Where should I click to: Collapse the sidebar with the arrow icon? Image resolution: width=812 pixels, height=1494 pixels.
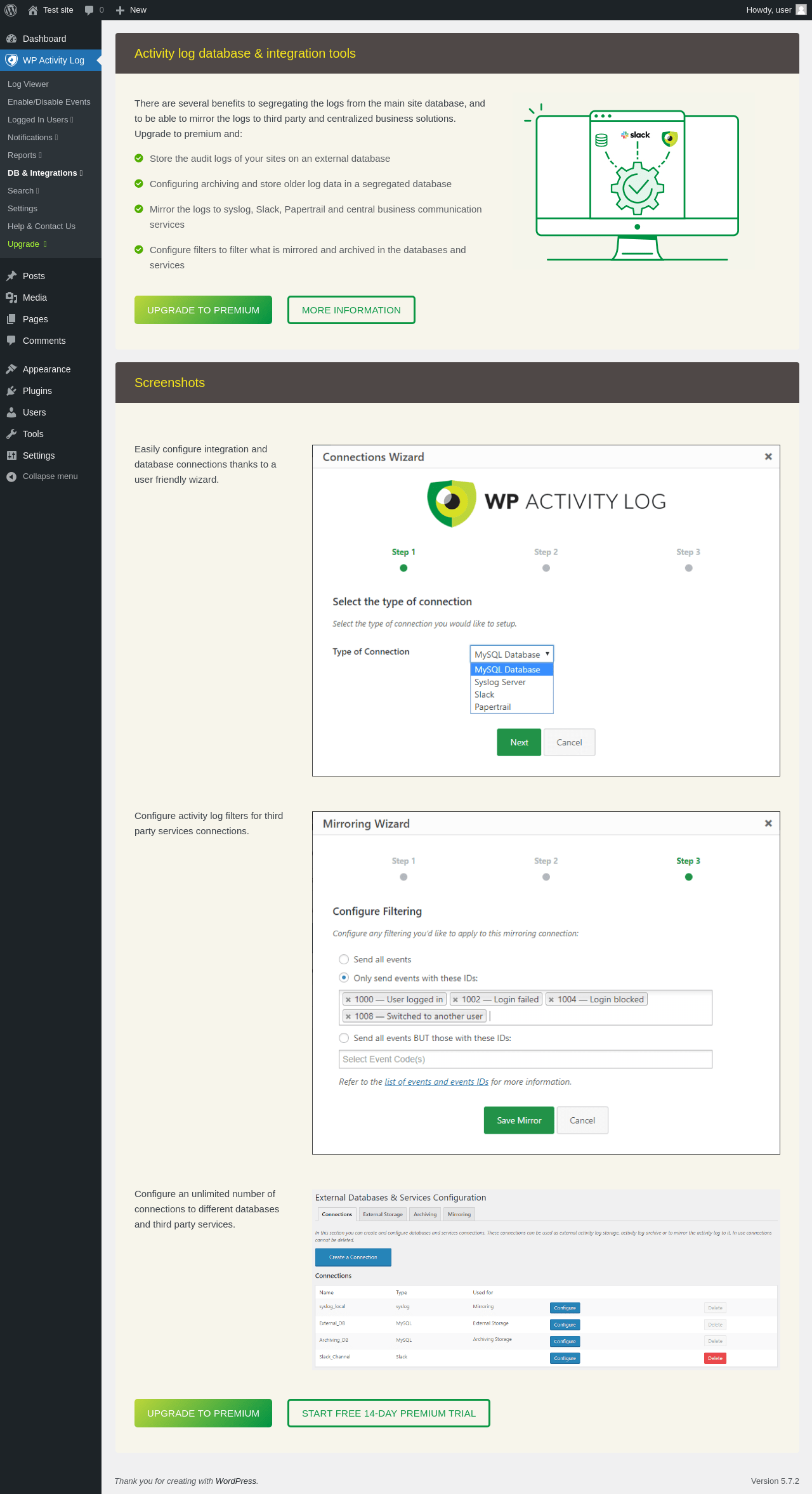click(11, 476)
